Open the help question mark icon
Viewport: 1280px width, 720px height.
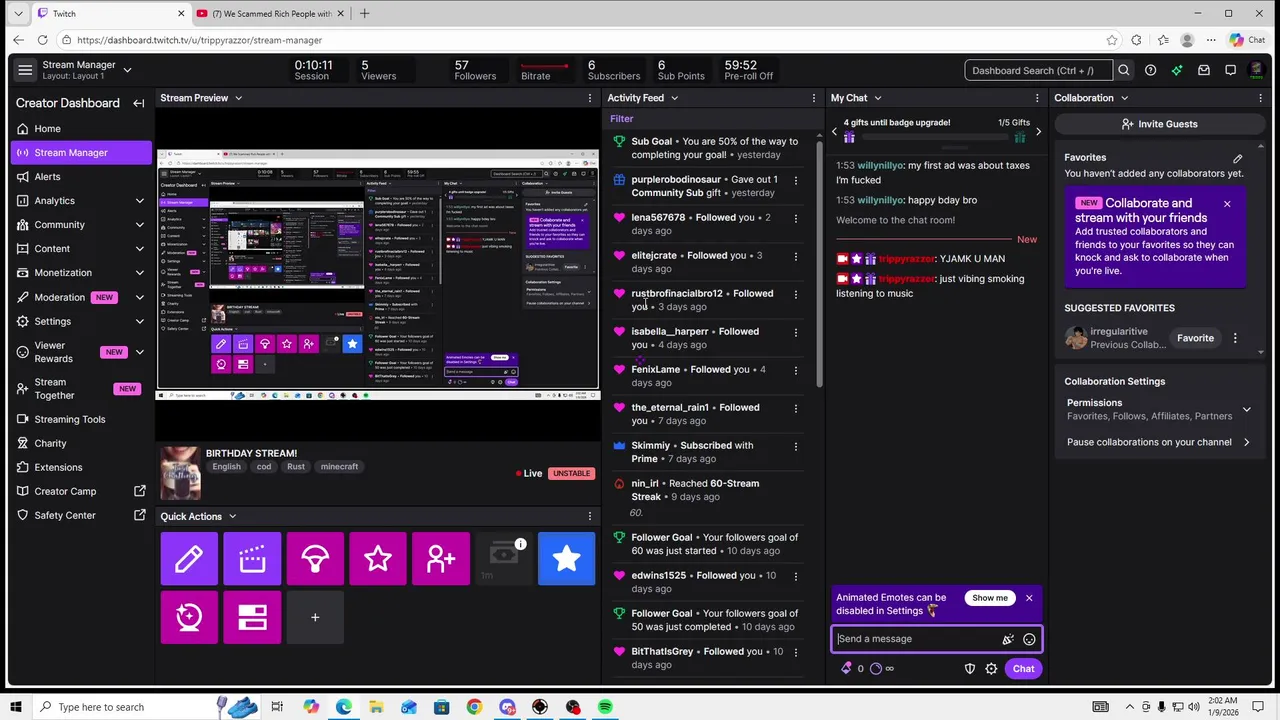pos(1150,70)
